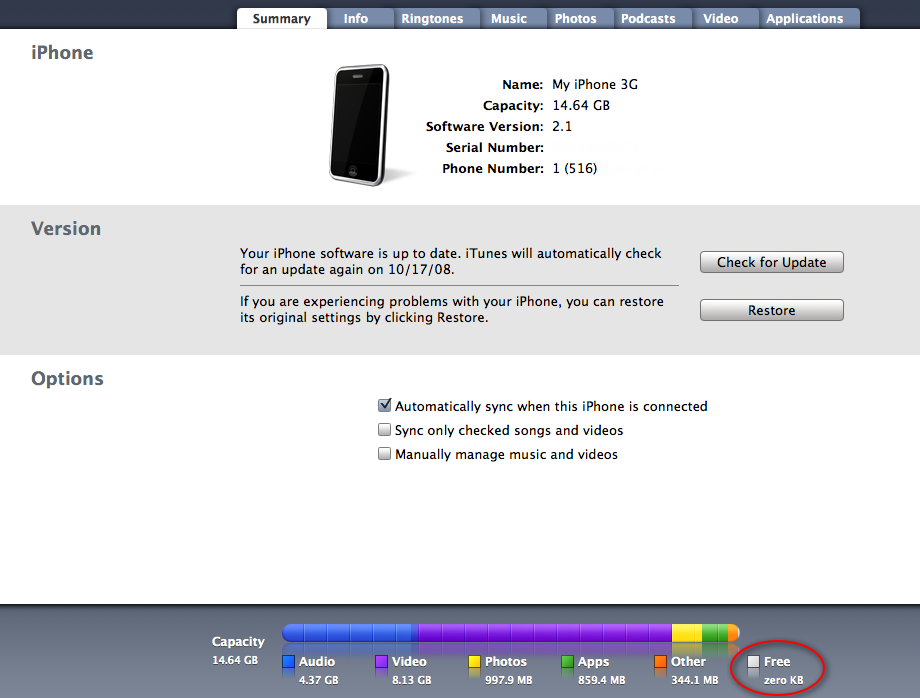This screenshot has height=698, width=920.
Task: Click the iPhone device image
Action: point(360,125)
